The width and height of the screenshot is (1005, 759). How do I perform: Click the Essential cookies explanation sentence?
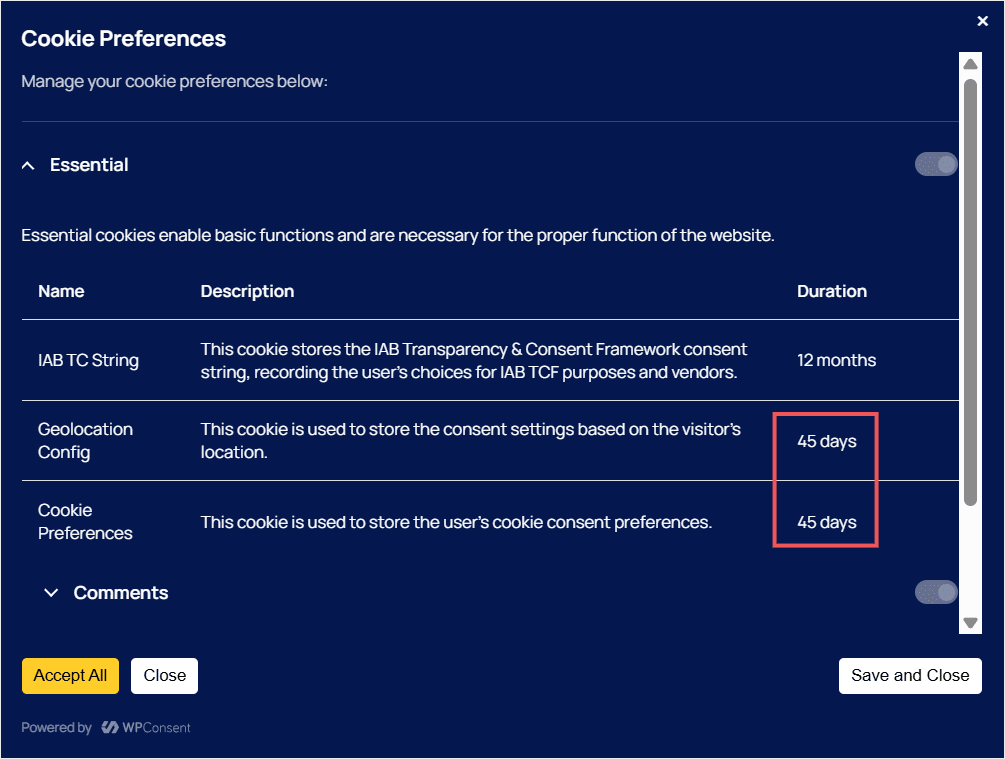(398, 235)
